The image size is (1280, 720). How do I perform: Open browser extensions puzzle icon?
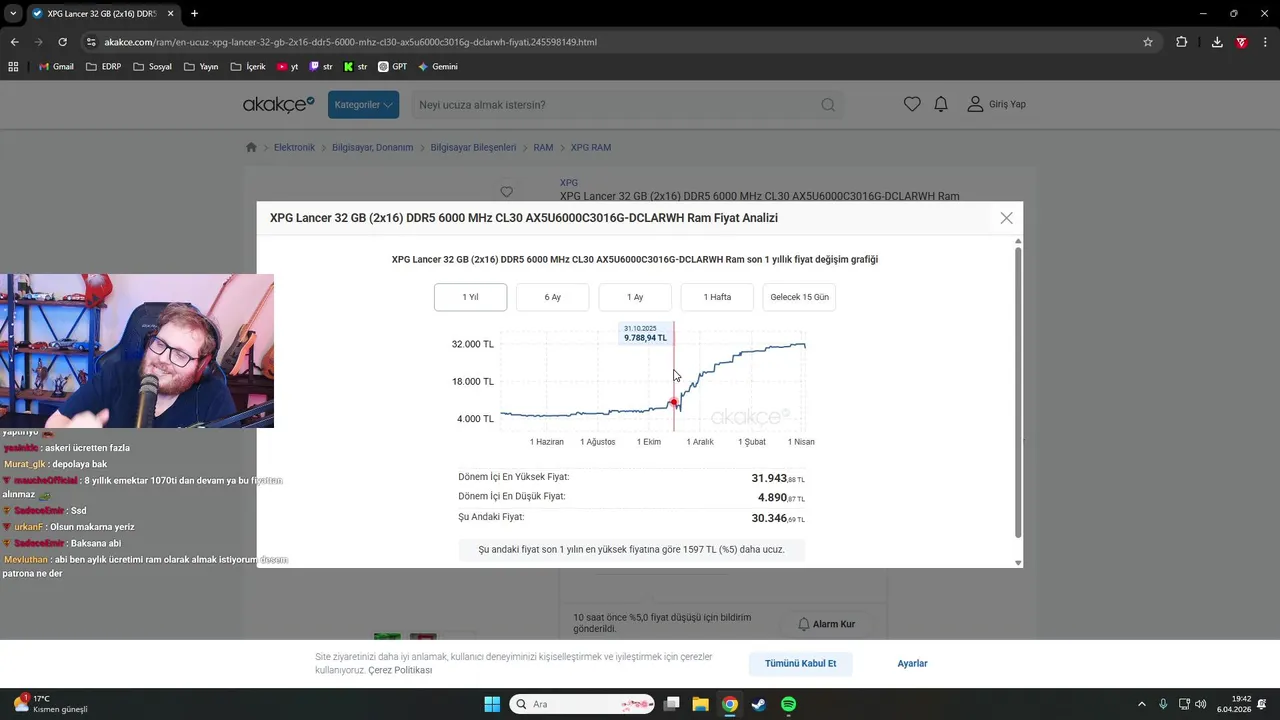pyautogui.click(x=1182, y=42)
